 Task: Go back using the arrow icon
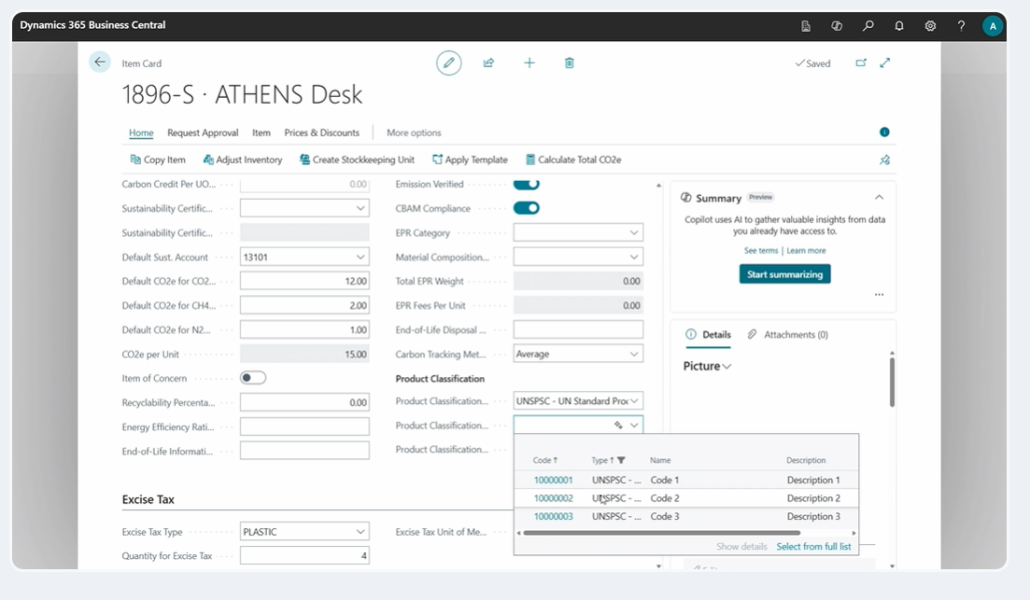point(100,62)
